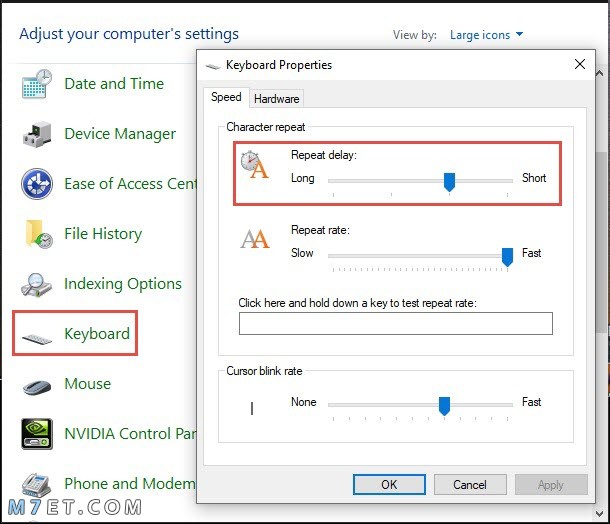Click the Repeat rate slider handle
The image size is (610, 524).
(507, 257)
